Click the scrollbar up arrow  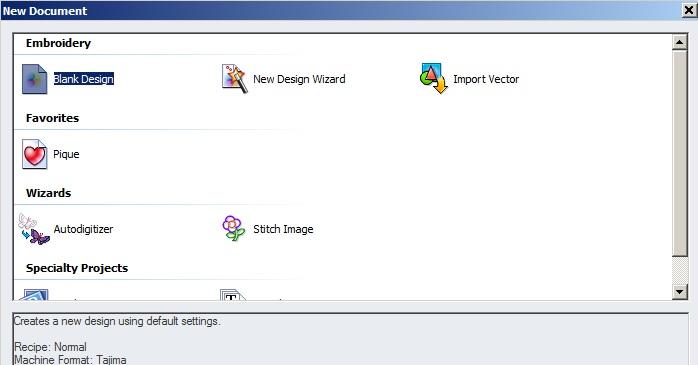point(680,42)
